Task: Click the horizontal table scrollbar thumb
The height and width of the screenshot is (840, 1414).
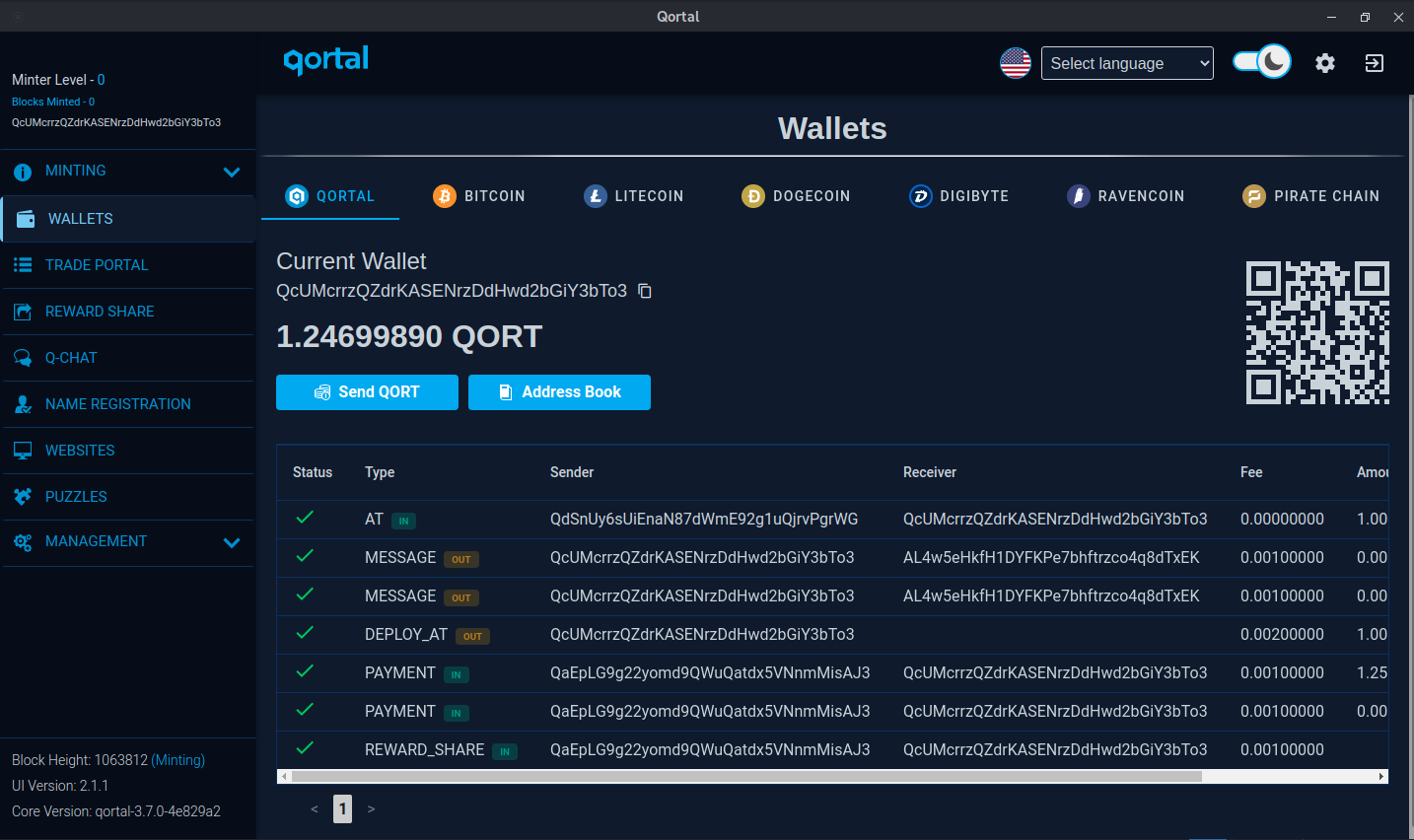Action: (x=746, y=777)
